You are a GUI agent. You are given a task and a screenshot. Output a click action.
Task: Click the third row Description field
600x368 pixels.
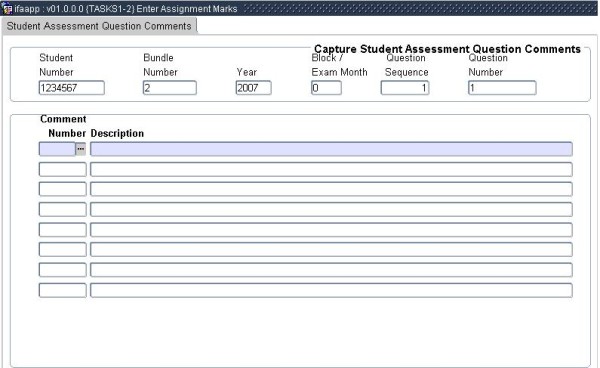point(331,189)
